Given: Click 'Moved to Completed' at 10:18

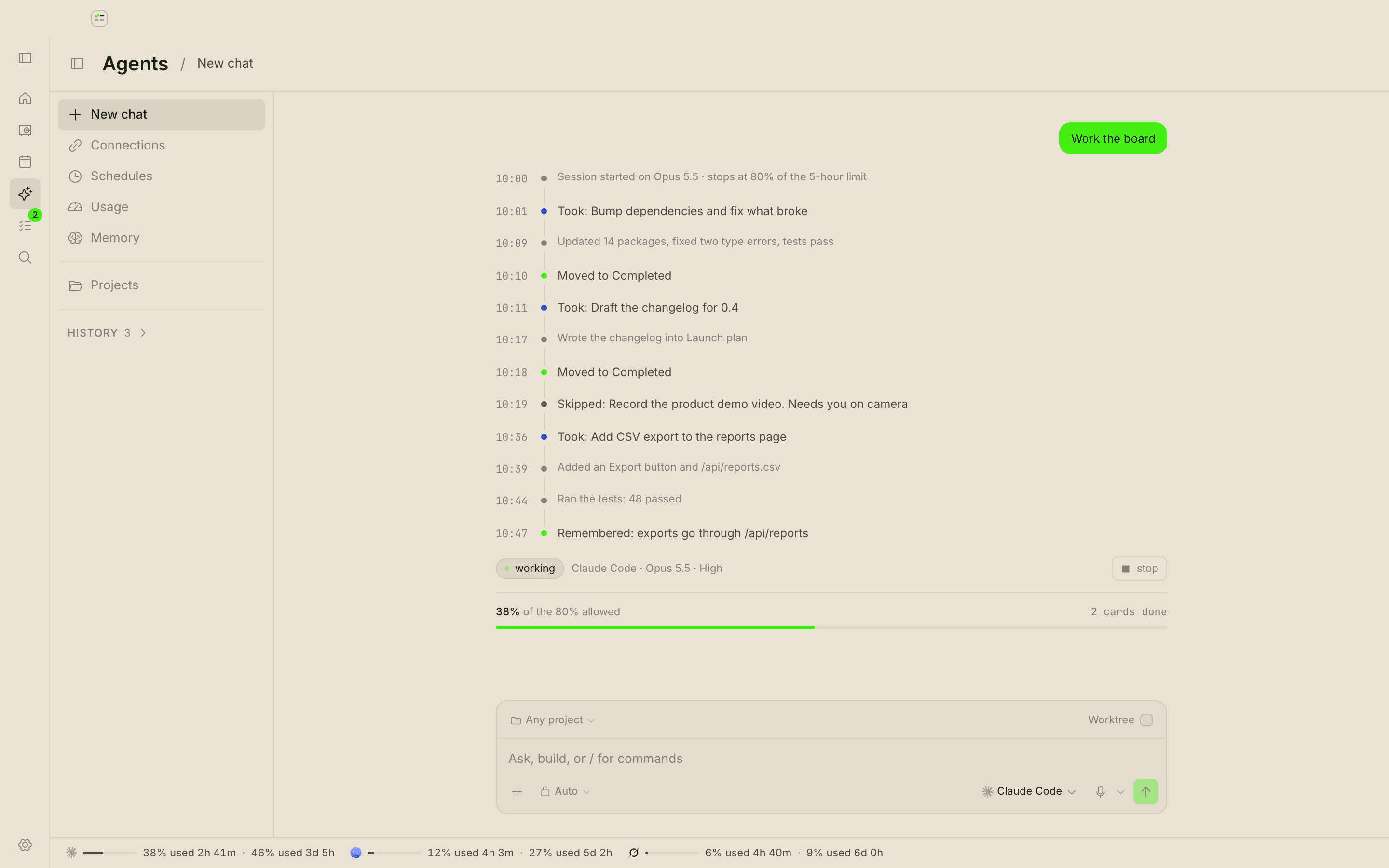Looking at the screenshot, I should pyautogui.click(x=614, y=372).
